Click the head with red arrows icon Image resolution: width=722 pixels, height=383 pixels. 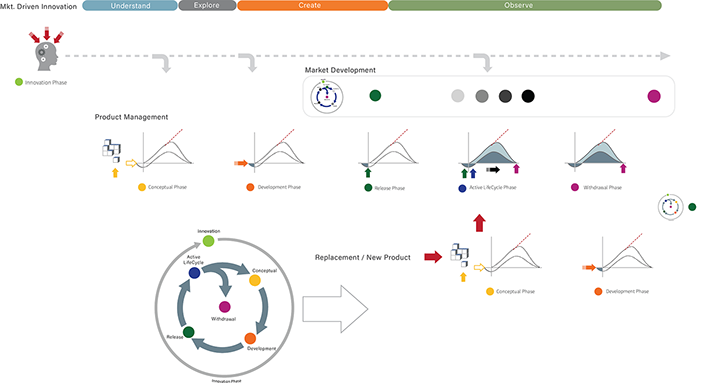click(x=46, y=49)
